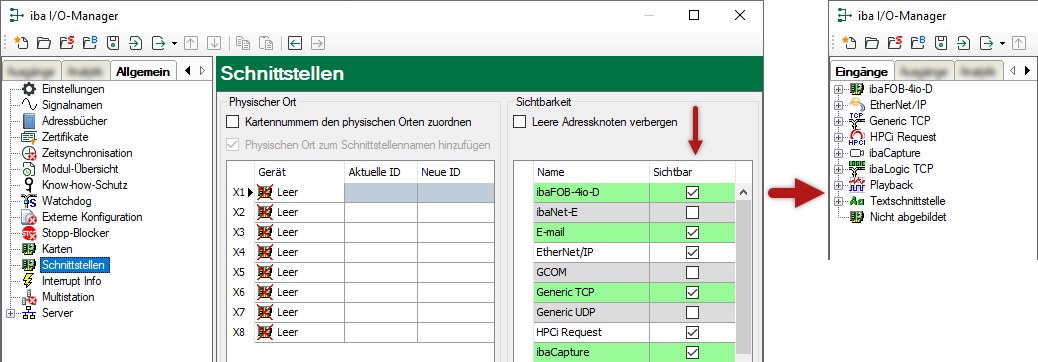
Task: Select Signalnamen tree entry
Action: point(72,105)
